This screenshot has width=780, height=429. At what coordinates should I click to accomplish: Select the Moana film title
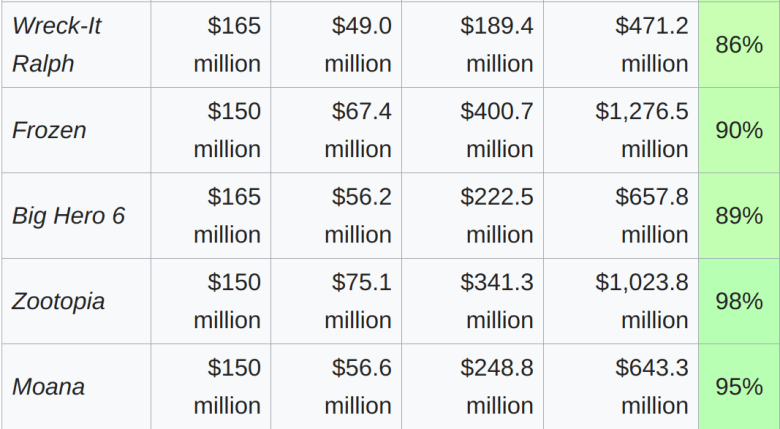coord(48,387)
